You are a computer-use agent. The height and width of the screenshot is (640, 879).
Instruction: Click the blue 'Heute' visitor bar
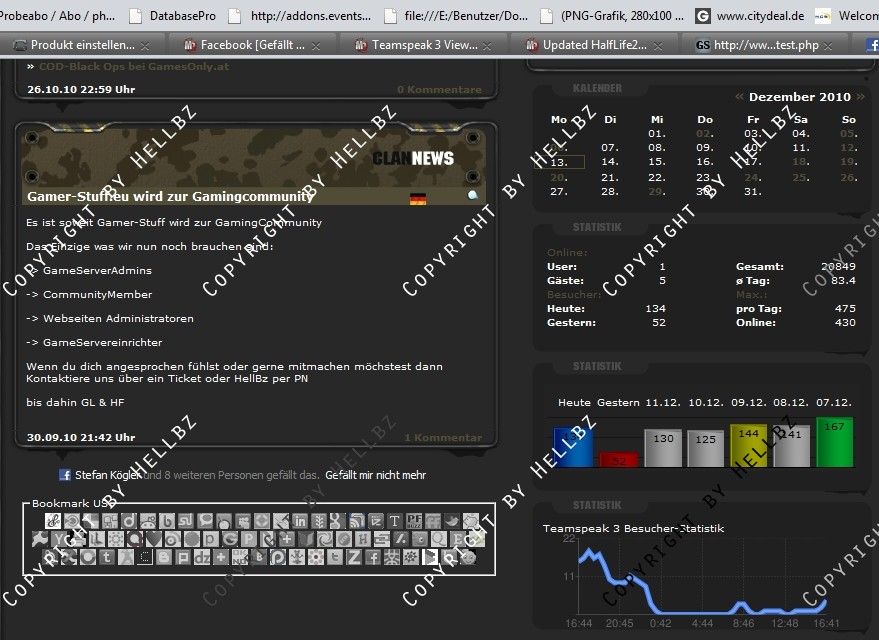[573, 447]
